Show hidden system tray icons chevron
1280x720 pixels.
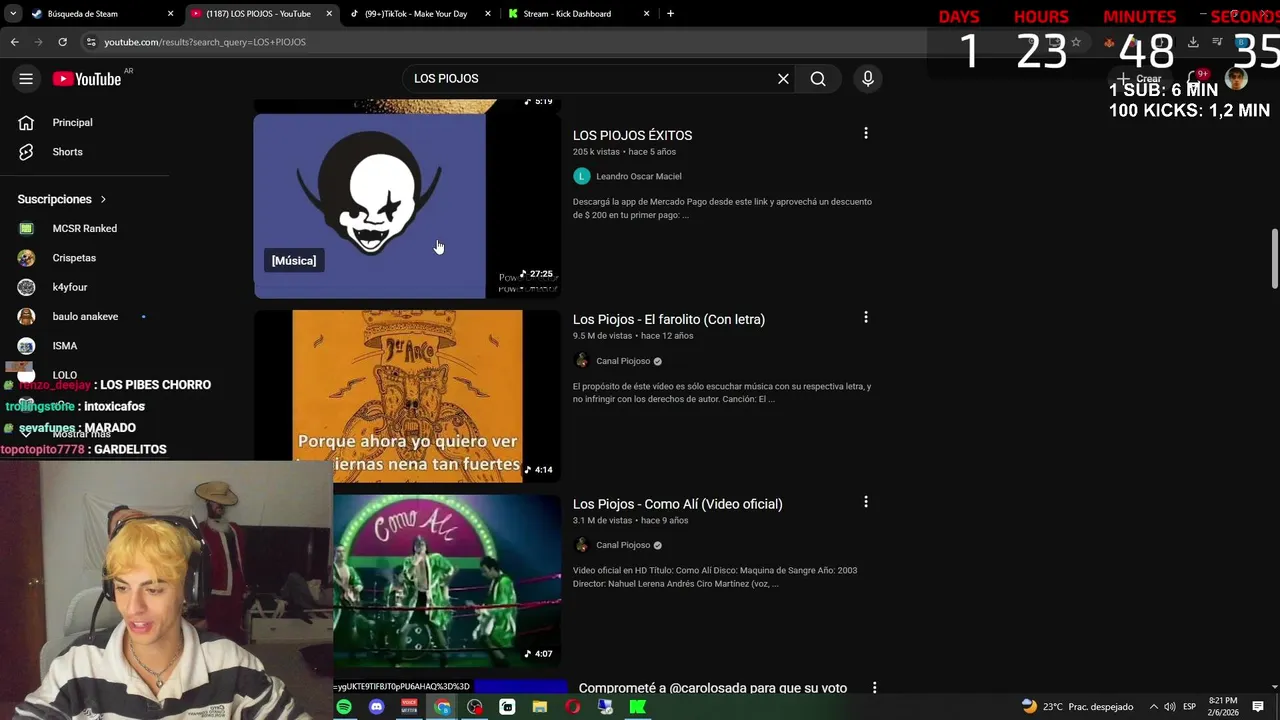(x=1153, y=707)
